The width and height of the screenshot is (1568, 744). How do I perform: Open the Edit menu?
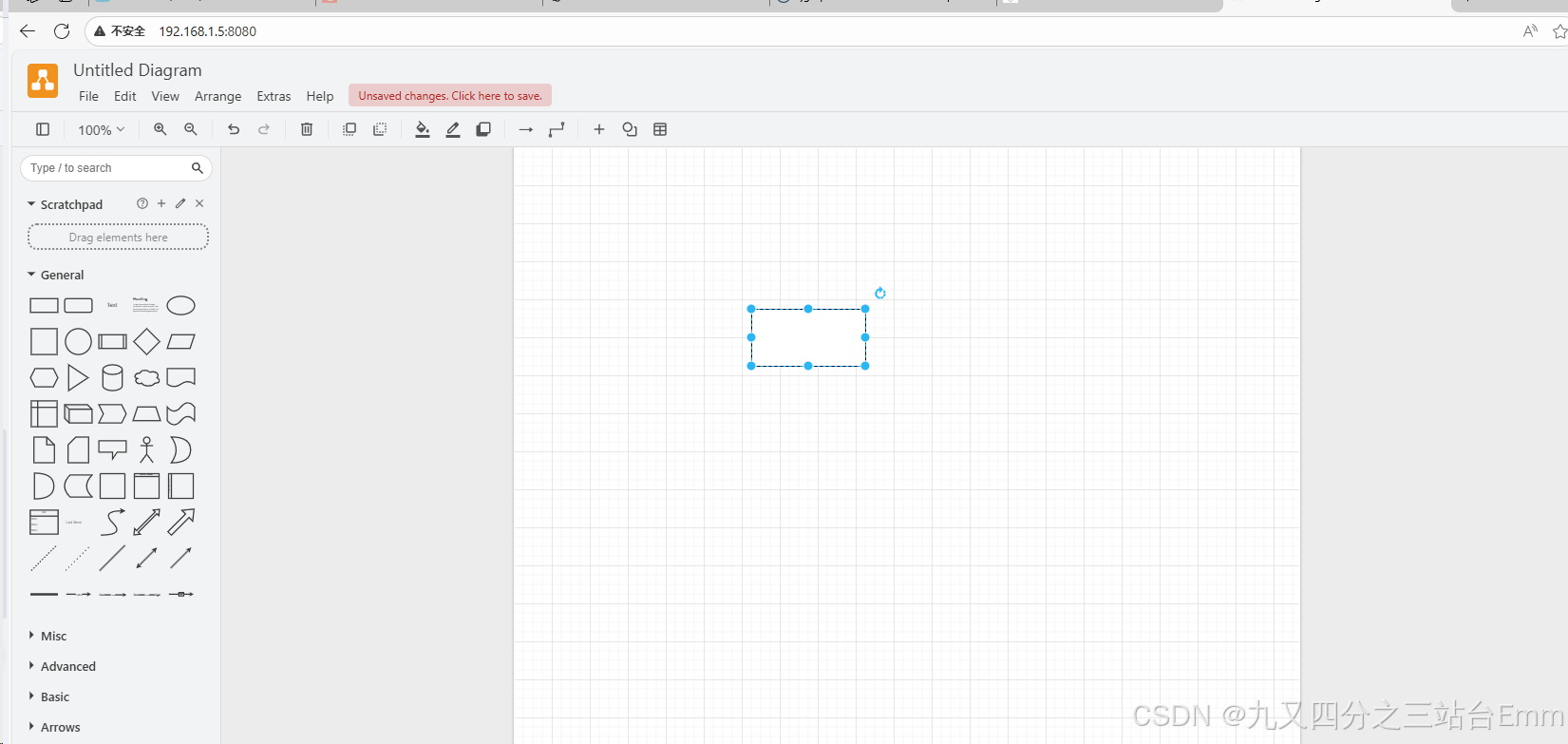125,96
